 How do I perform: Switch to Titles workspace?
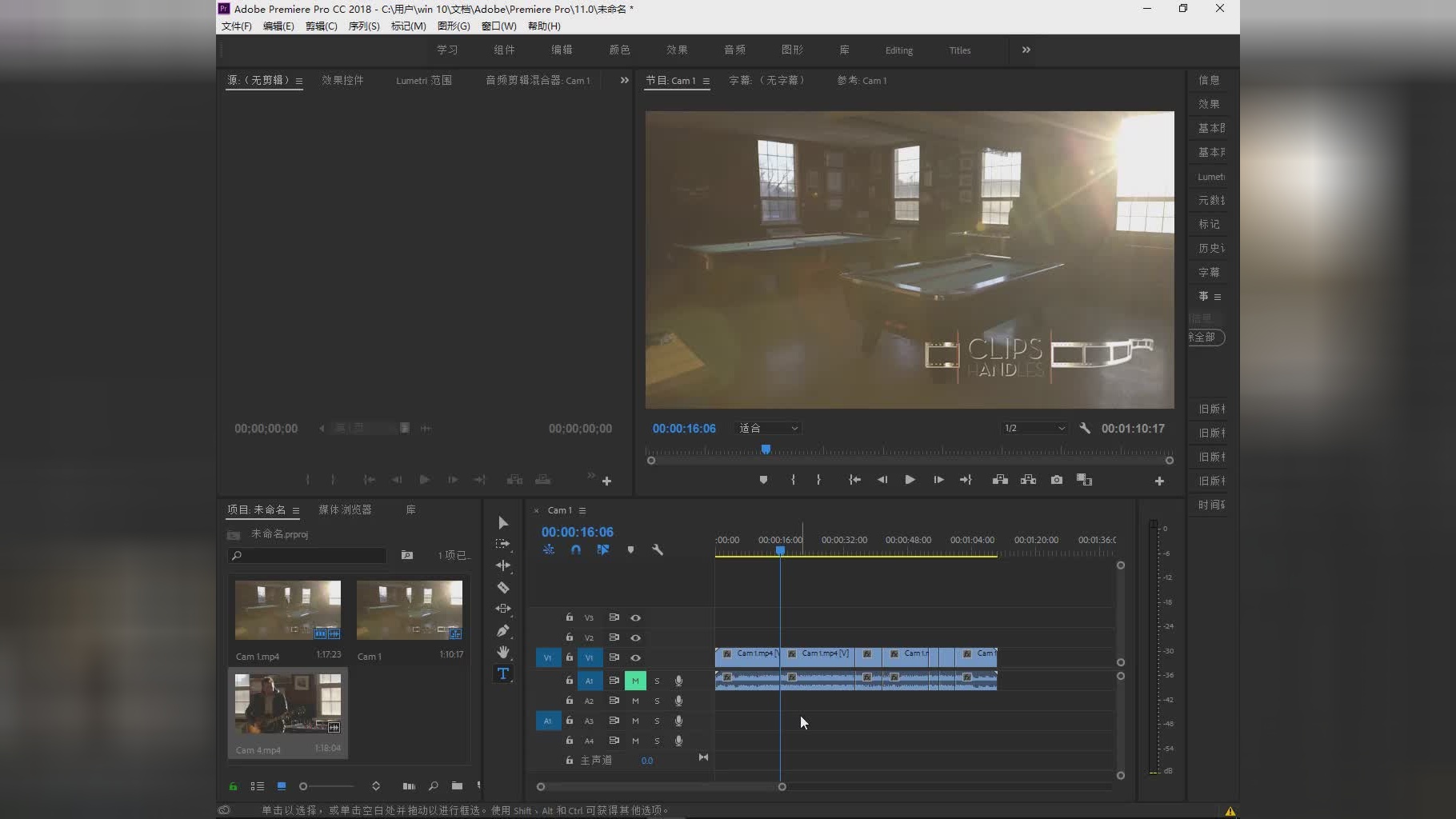pos(960,50)
